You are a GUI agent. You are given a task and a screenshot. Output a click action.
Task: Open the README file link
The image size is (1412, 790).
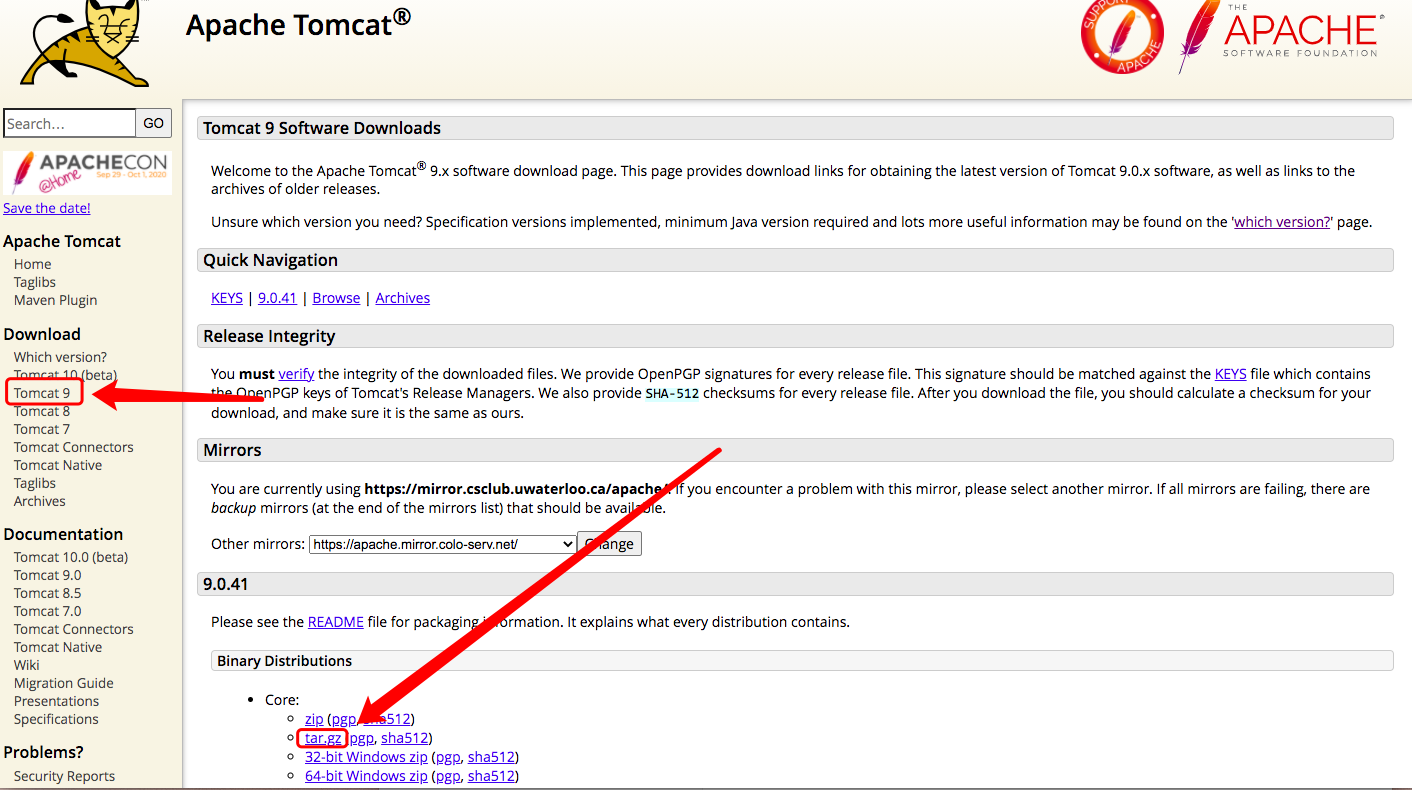[336, 622]
